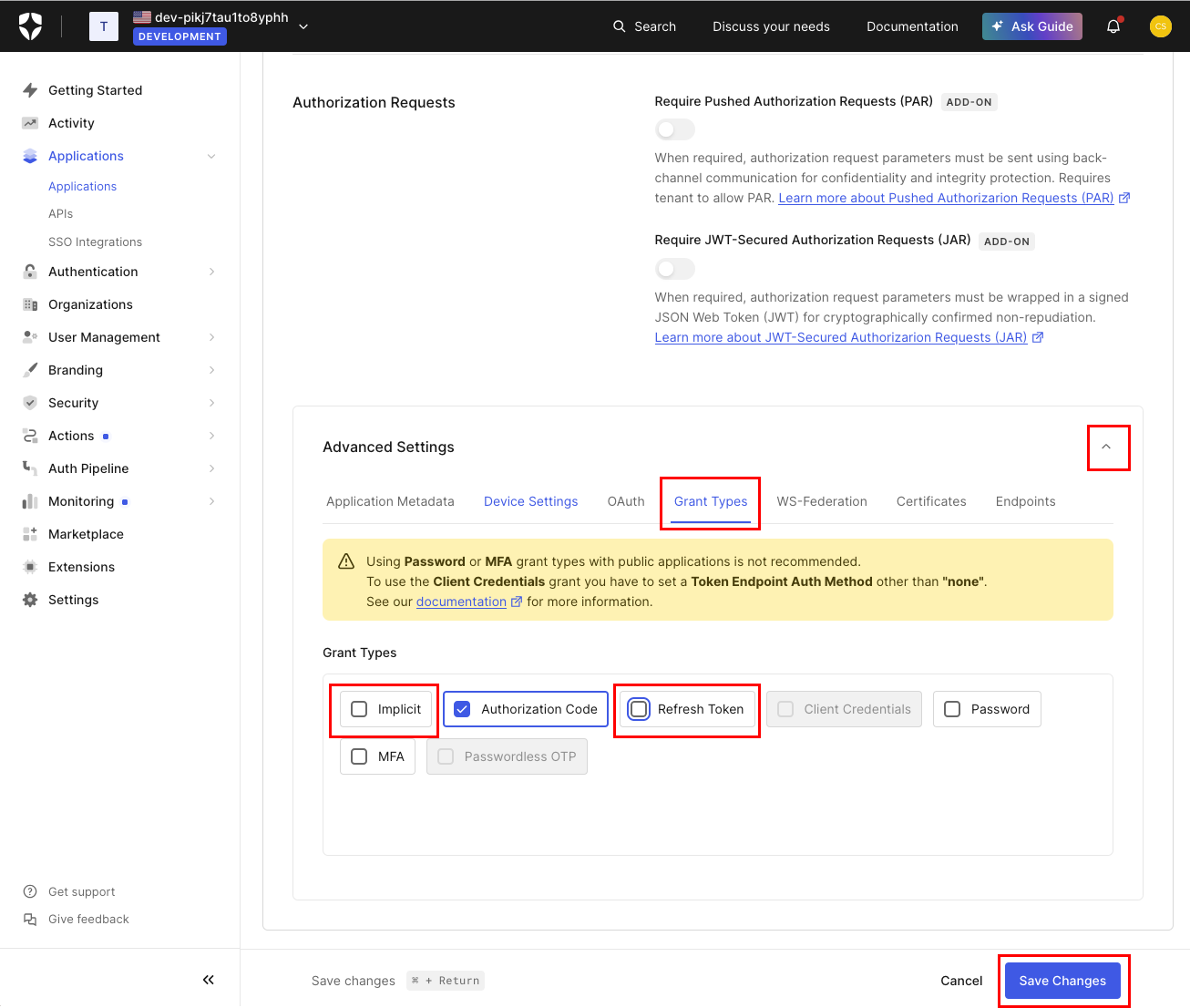Open Settings gear in sidebar
The image size is (1190, 1008).
30,600
